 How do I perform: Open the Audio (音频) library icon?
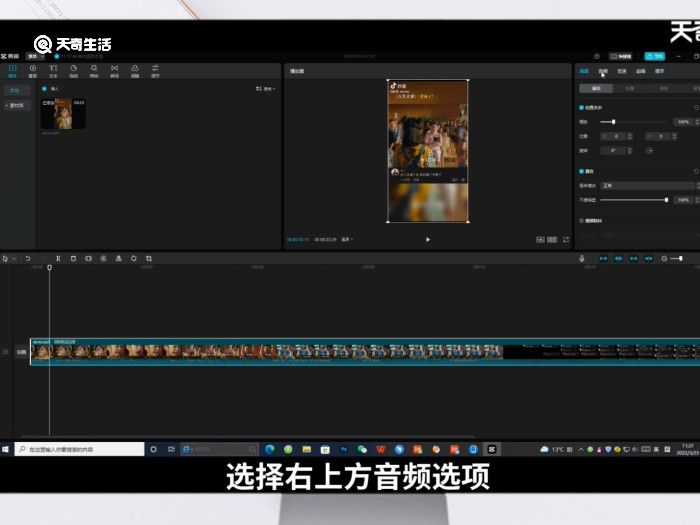(x=33, y=71)
